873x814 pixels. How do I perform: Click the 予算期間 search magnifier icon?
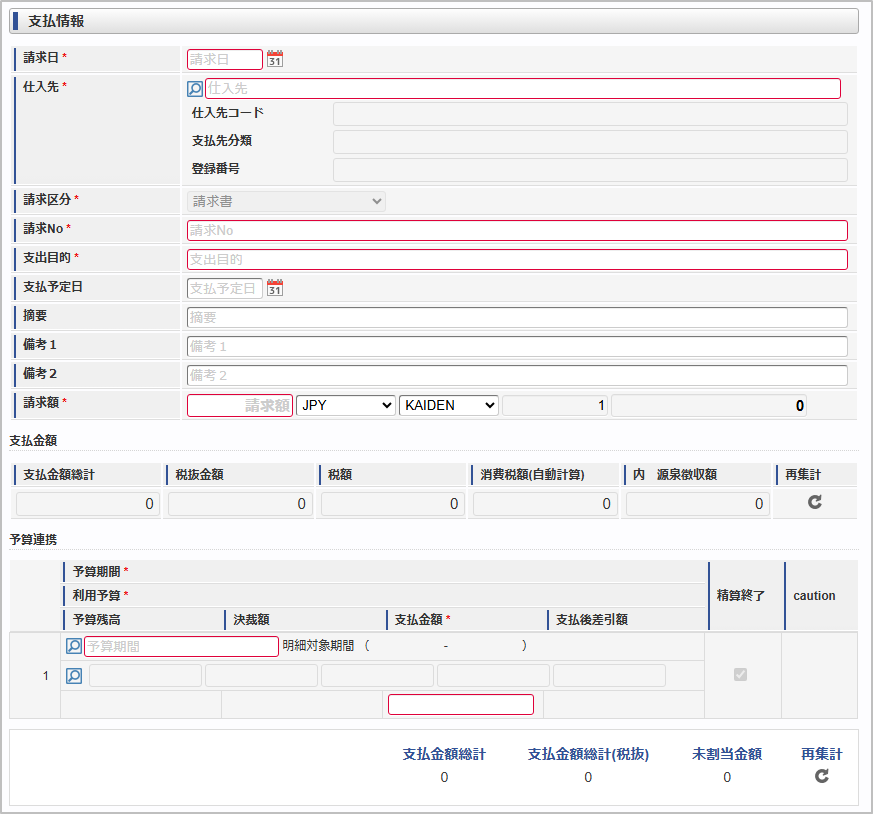(x=74, y=647)
